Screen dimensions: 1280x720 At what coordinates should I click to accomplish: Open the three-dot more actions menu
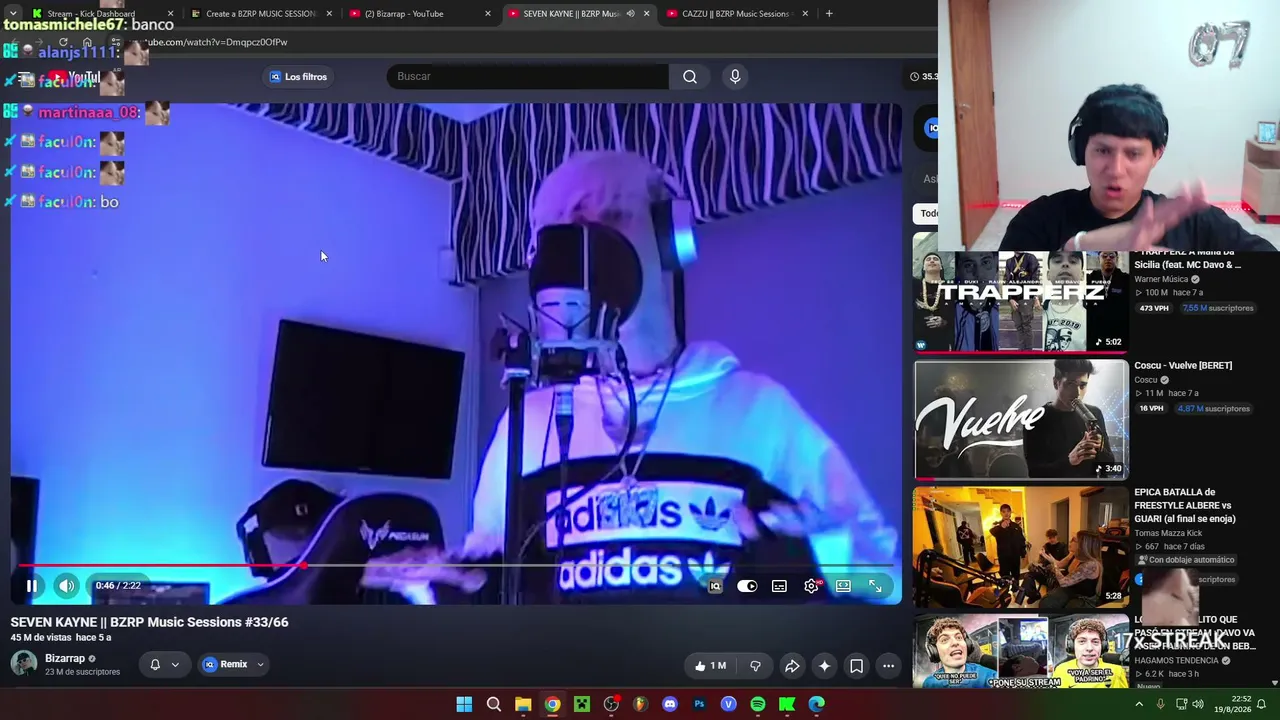(888, 666)
